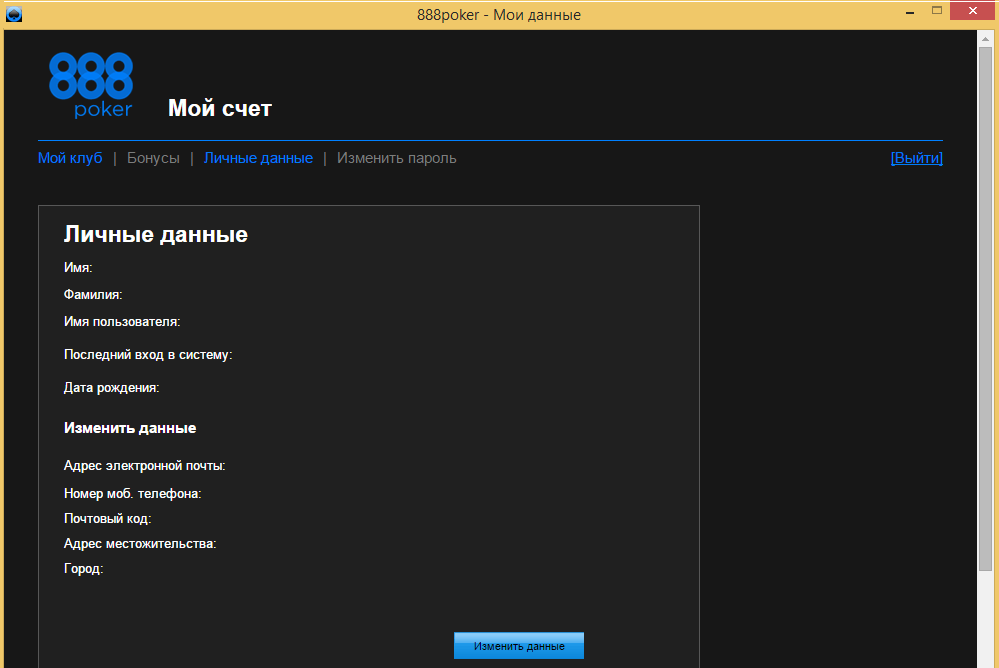
Task: Go to Изменить пароль section
Action: tap(396, 158)
